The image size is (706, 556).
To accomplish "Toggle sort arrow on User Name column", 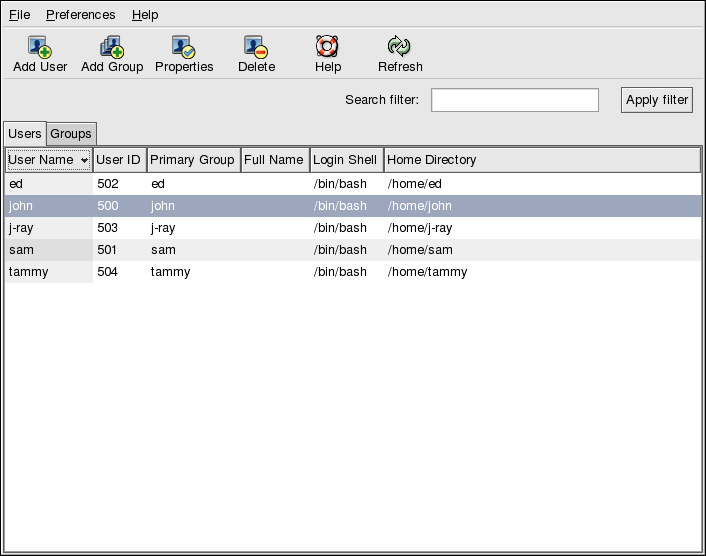I will (x=85, y=160).
